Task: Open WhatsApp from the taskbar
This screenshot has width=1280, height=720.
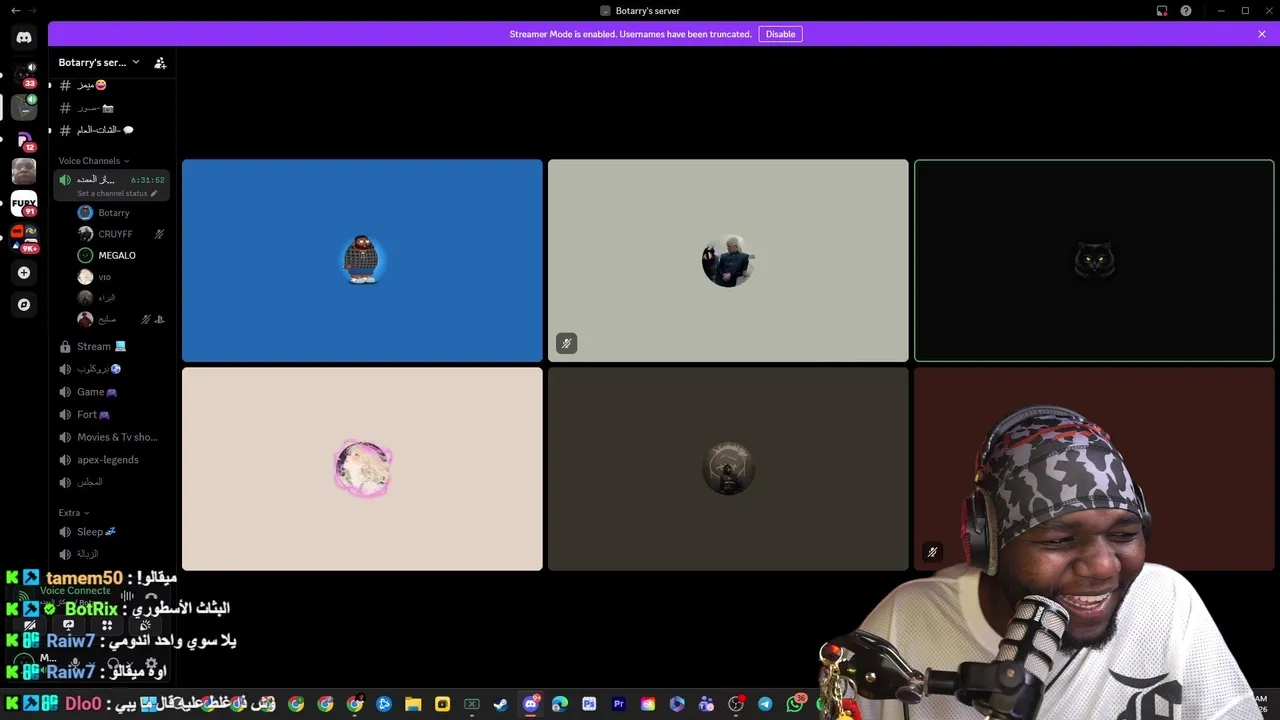Action: [x=795, y=705]
